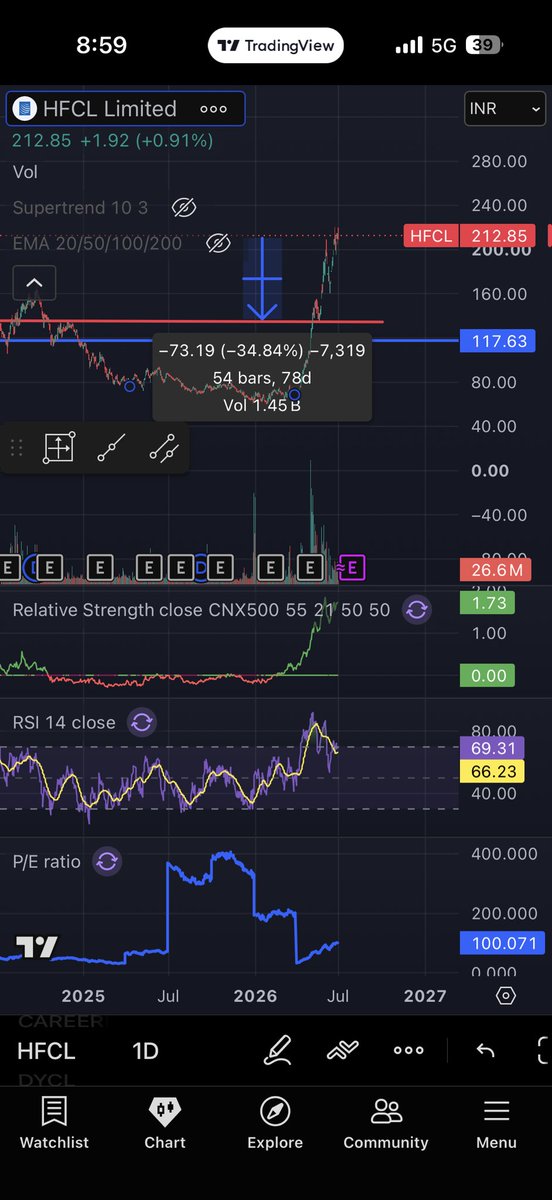Switch to the Watchlist tab

tap(54, 1122)
